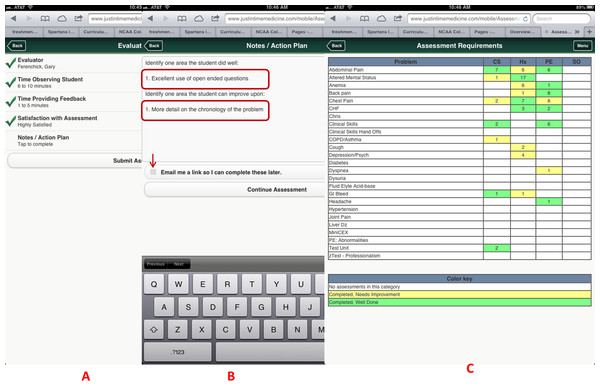The image size is (600, 390).
Task: Tap the bookmarks icon in panel A toolbar
Action: (x=45, y=18)
